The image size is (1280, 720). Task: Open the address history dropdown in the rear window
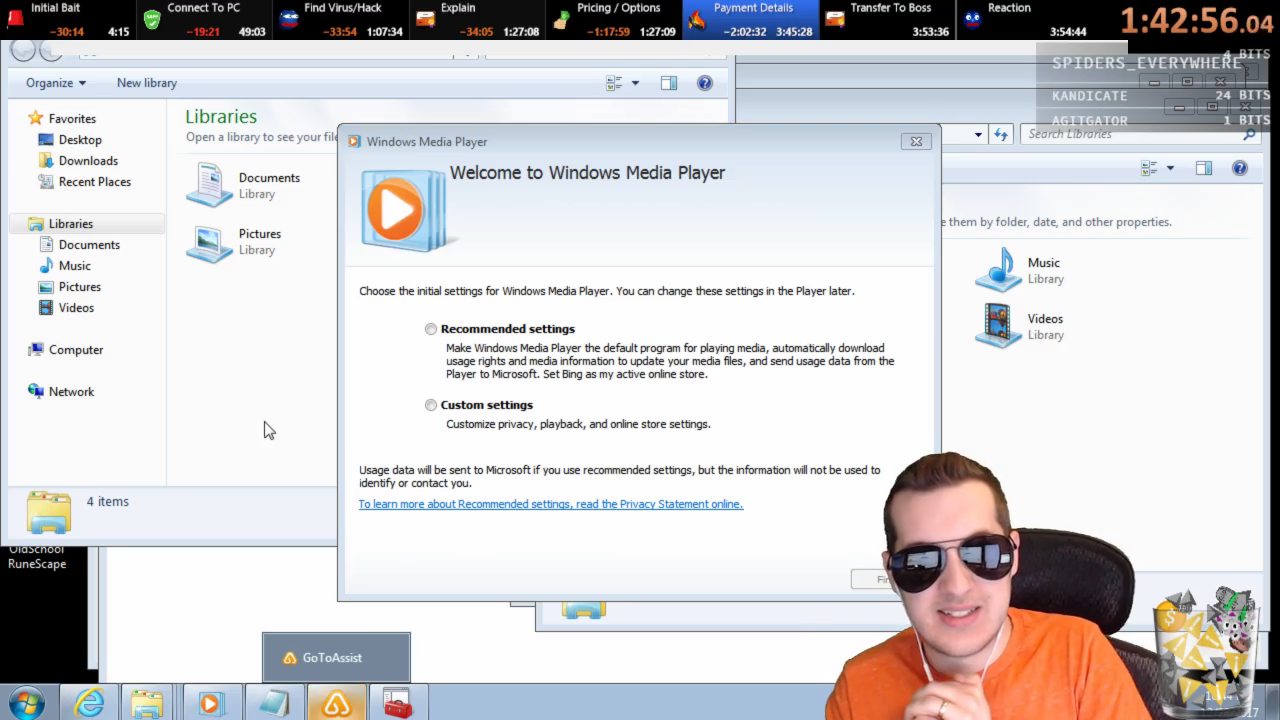978,134
